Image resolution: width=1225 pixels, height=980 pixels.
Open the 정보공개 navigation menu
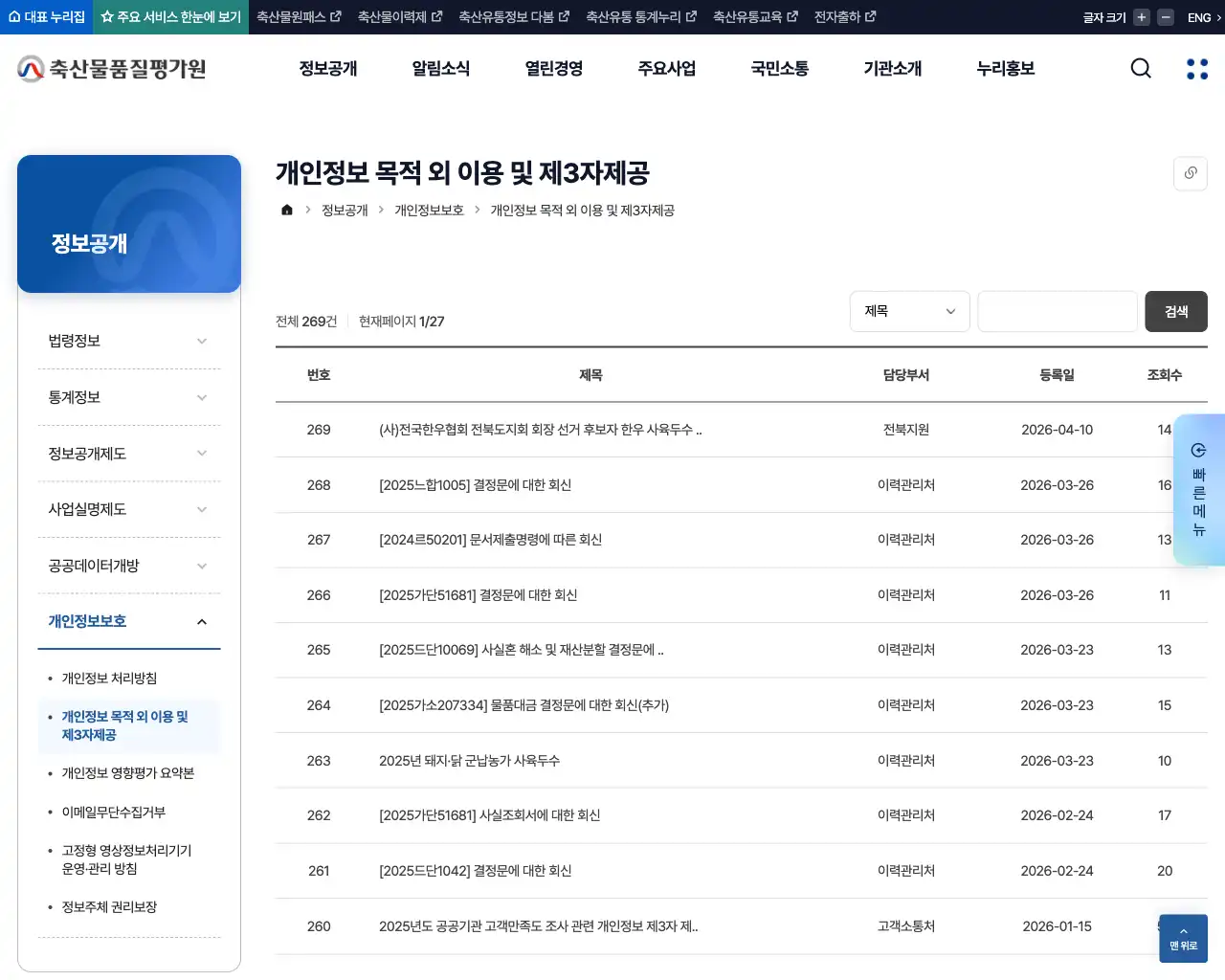tap(328, 68)
